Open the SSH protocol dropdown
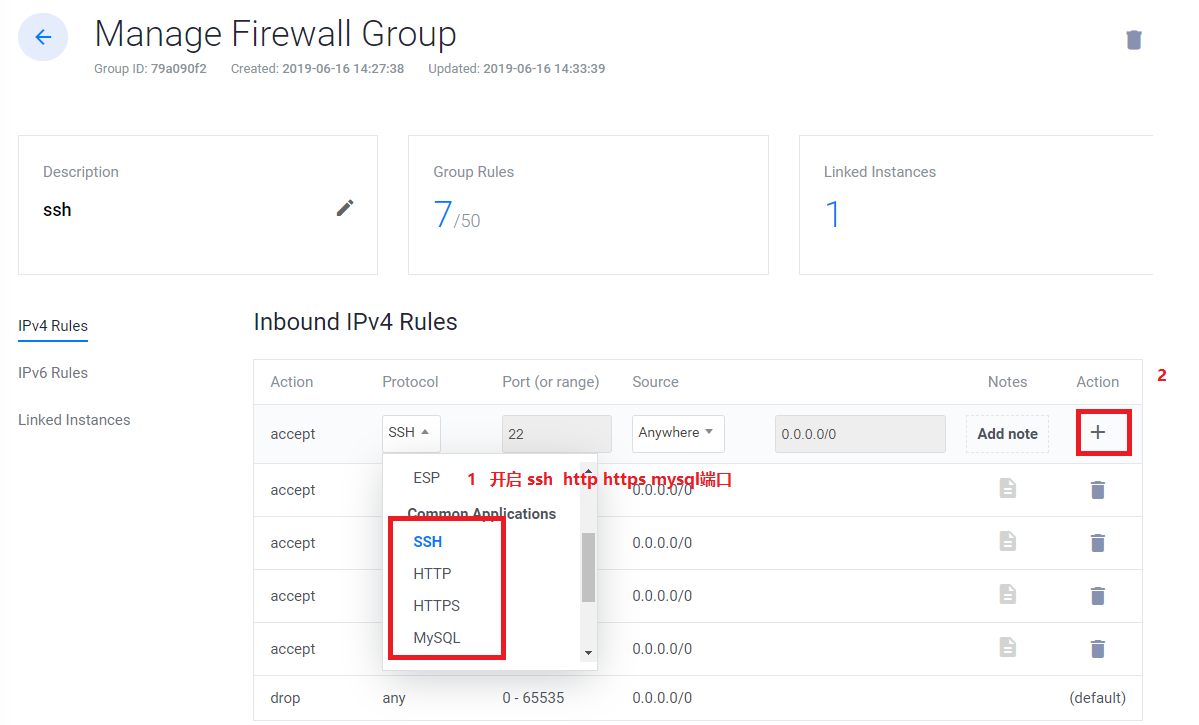Image resolution: width=1199 pixels, height=725 pixels. [x=411, y=433]
